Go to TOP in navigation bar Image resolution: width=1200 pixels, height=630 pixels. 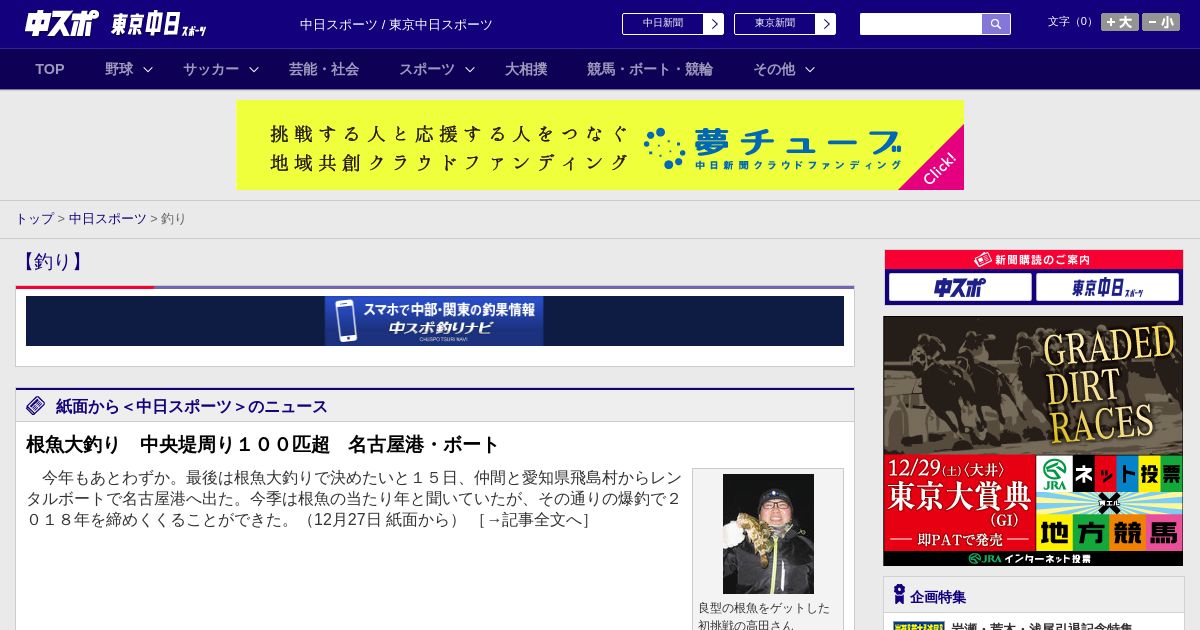[x=50, y=69]
